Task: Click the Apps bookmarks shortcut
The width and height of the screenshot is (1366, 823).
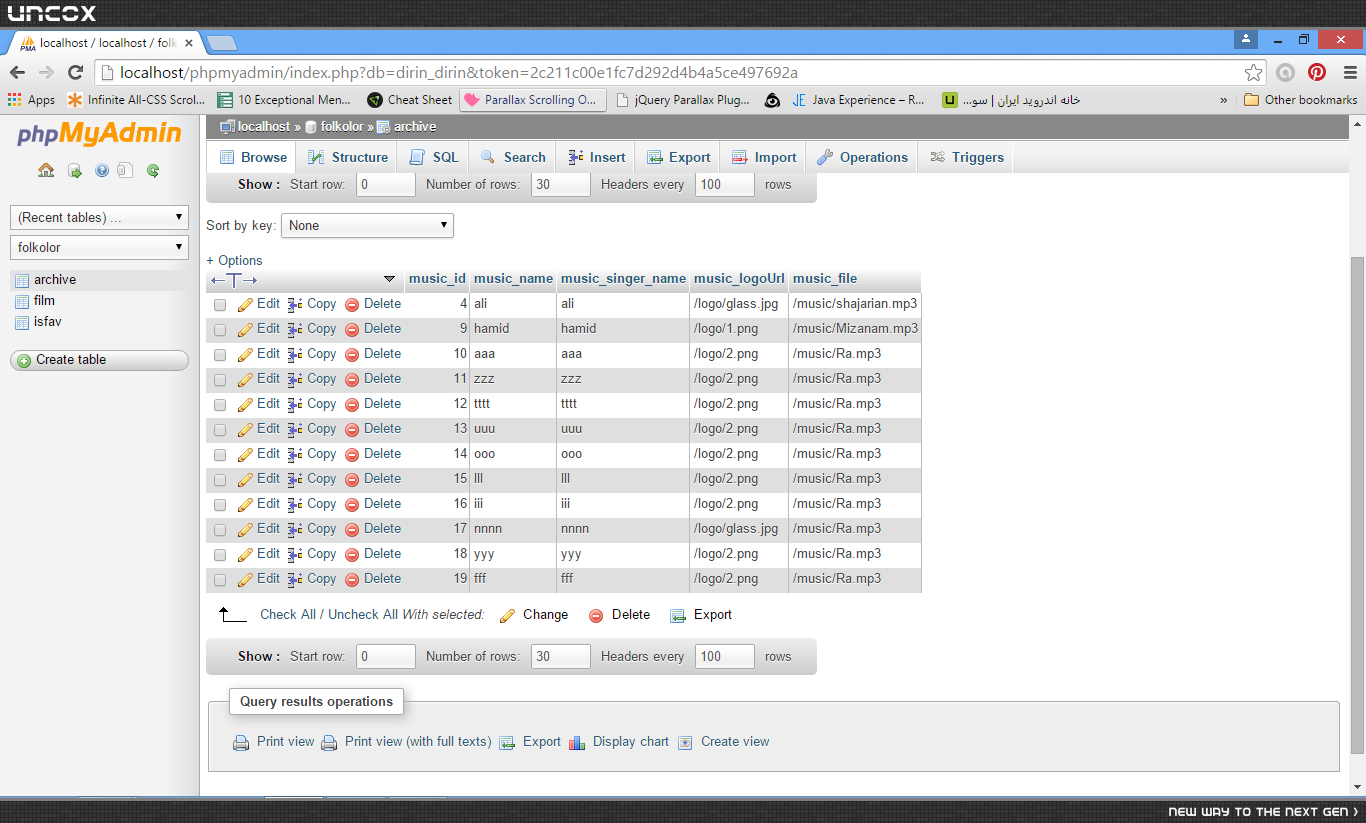Action: pyautogui.click(x=31, y=100)
